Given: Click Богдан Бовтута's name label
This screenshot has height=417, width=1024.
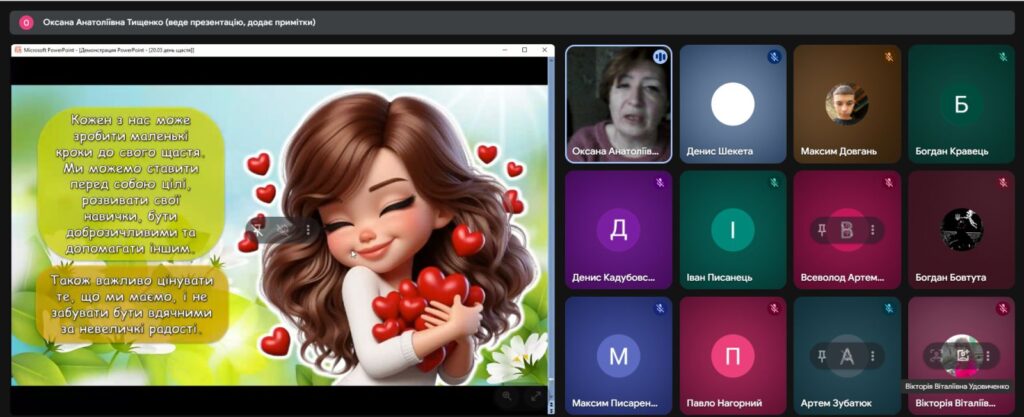Looking at the screenshot, I should (950, 277).
